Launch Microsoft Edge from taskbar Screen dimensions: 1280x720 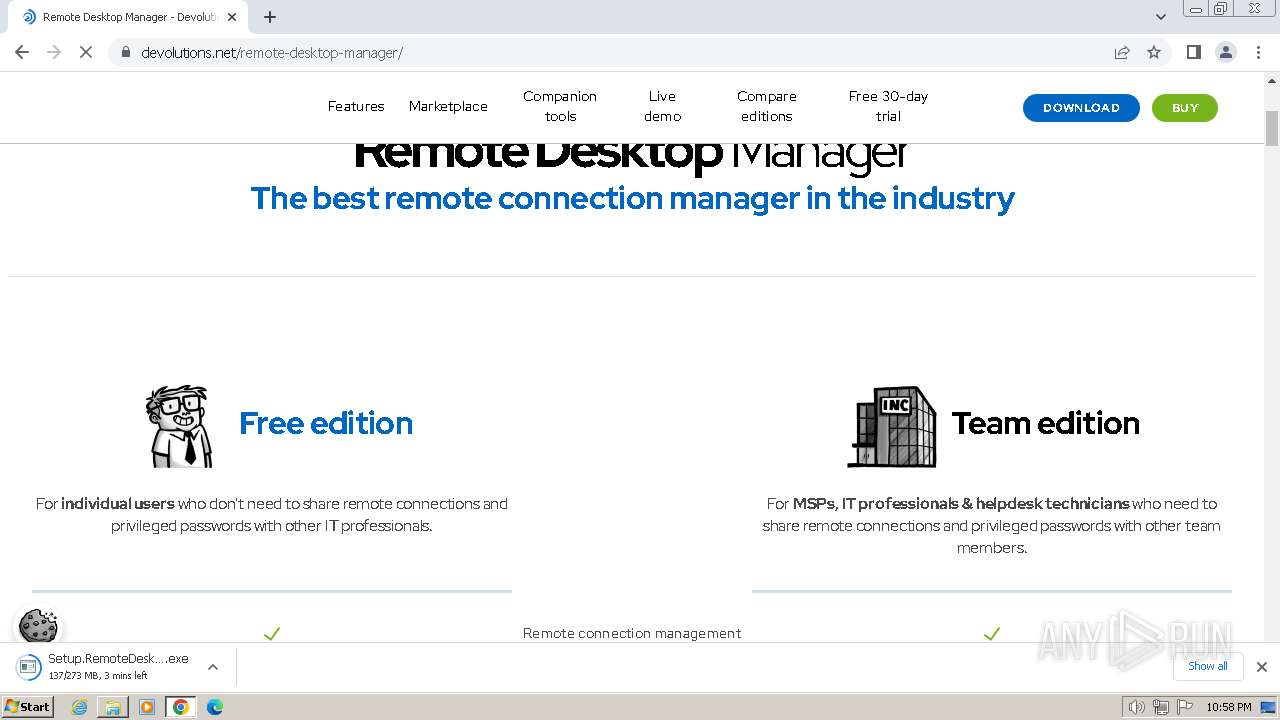[x=215, y=707]
